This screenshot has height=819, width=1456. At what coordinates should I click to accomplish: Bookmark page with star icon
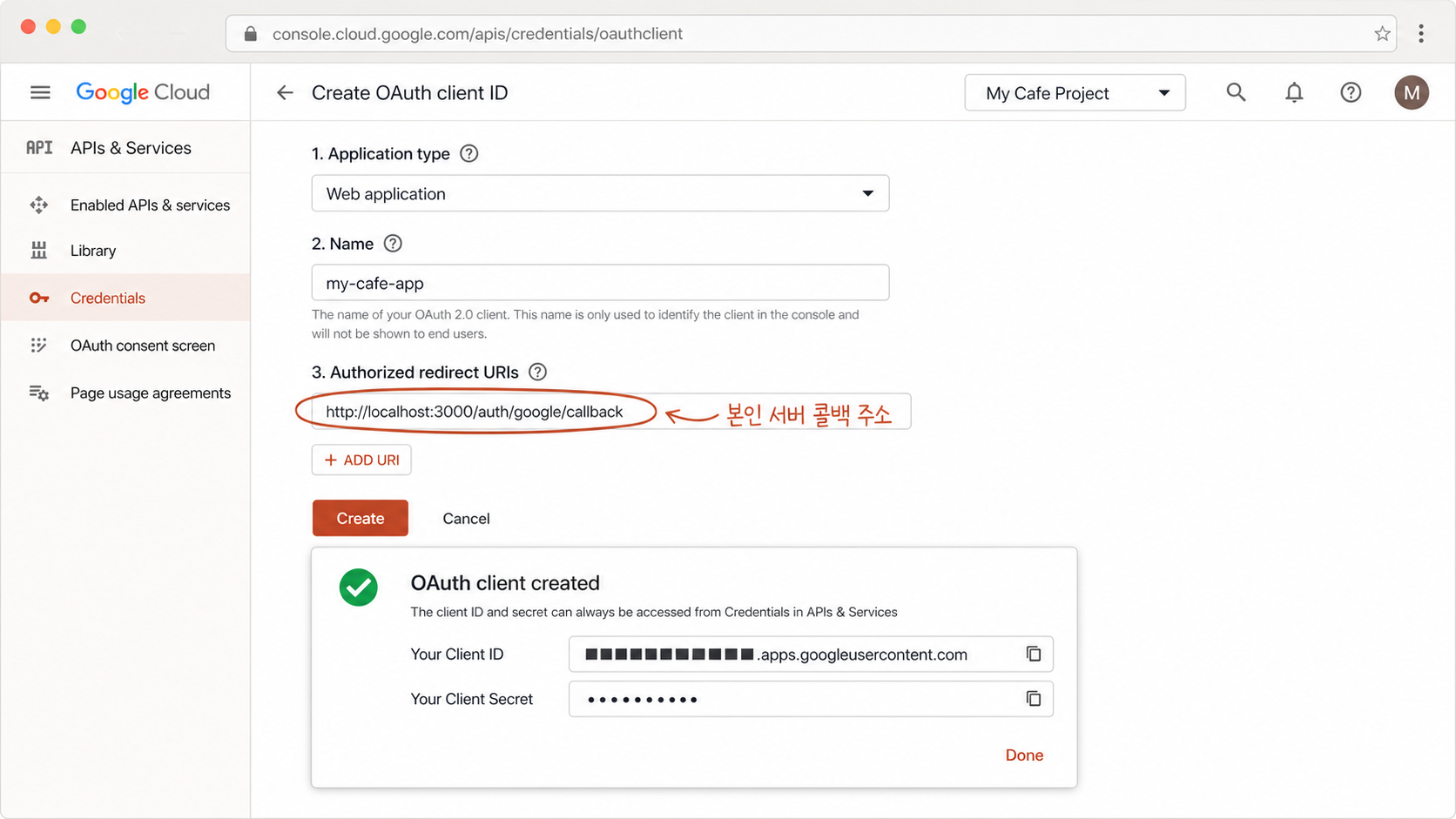pos(1382,34)
